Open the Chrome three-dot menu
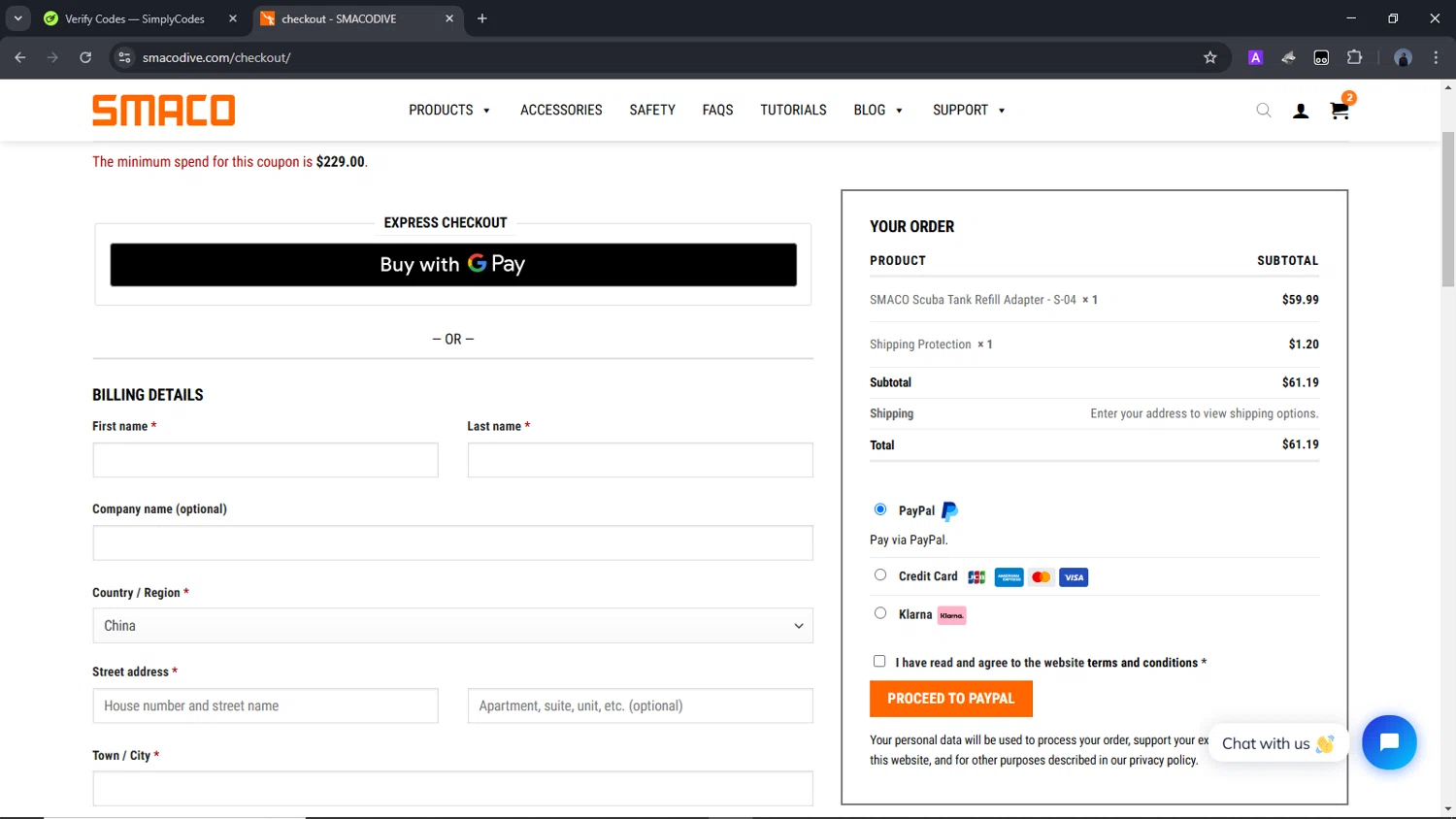The image size is (1456, 819). [x=1436, y=57]
